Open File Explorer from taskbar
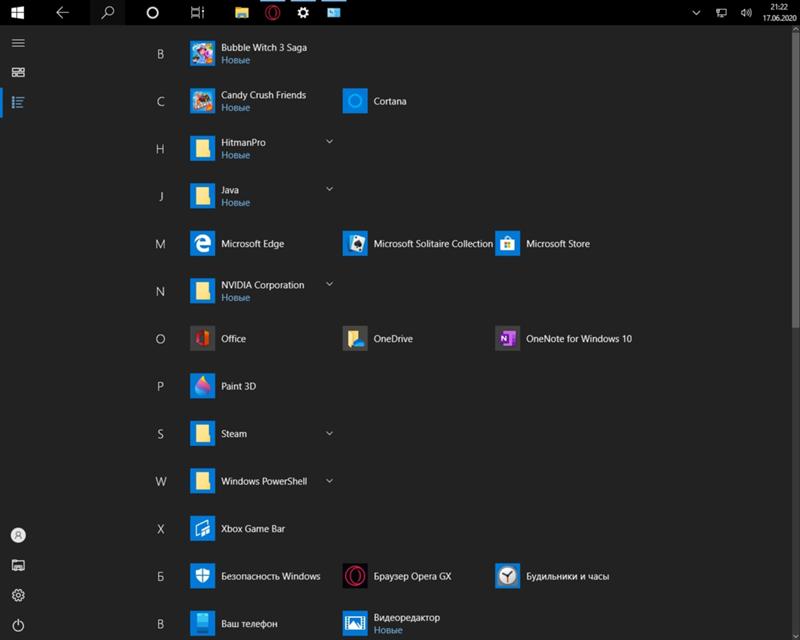Screen dimensions: 800x640 [x=242, y=13]
